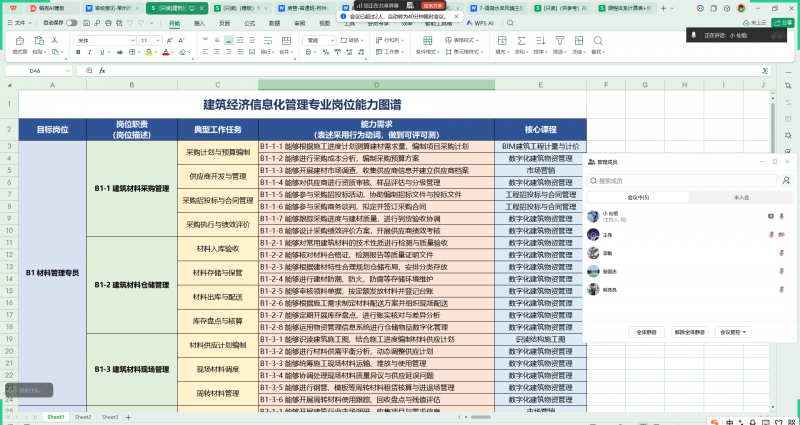
Task: Click the AutoSum sigma icon
Action: coord(521,41)
